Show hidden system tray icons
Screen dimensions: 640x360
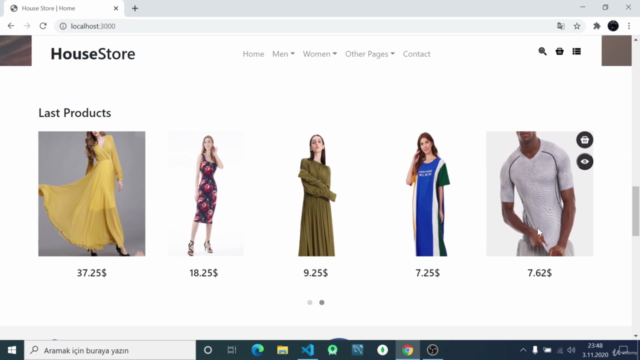tap(523, 350)
